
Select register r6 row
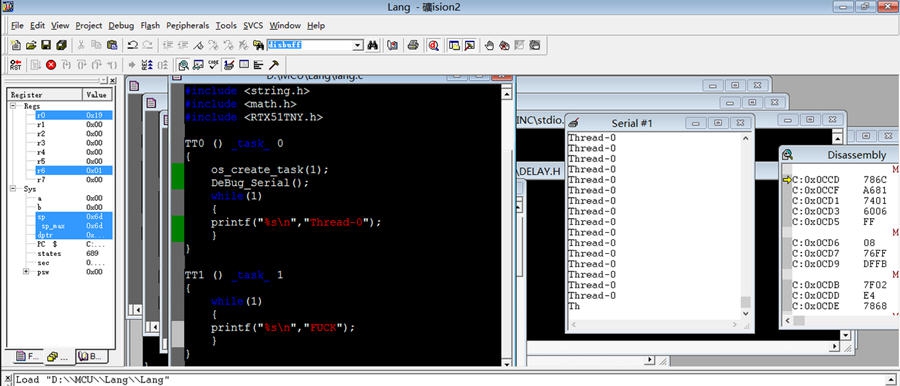(x=73, y=171)
